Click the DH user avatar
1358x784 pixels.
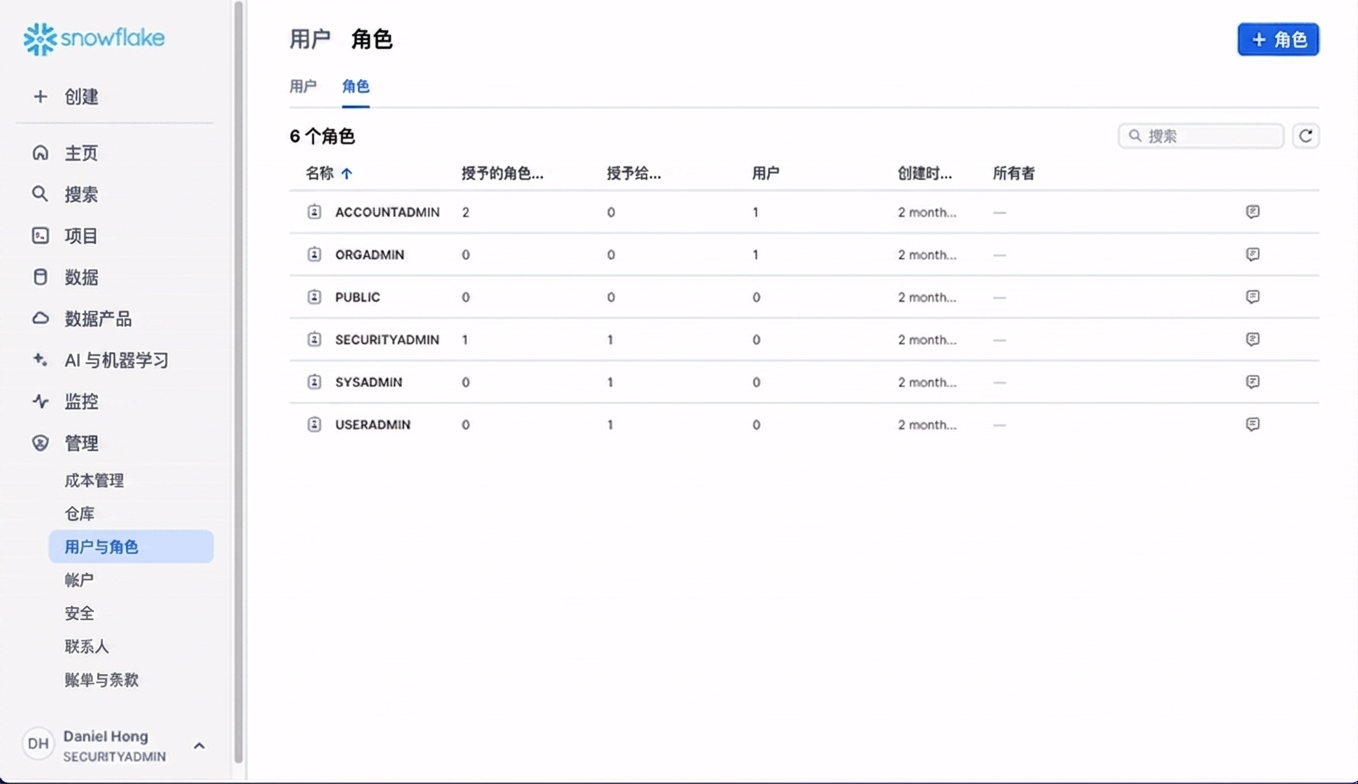point(38,744)
